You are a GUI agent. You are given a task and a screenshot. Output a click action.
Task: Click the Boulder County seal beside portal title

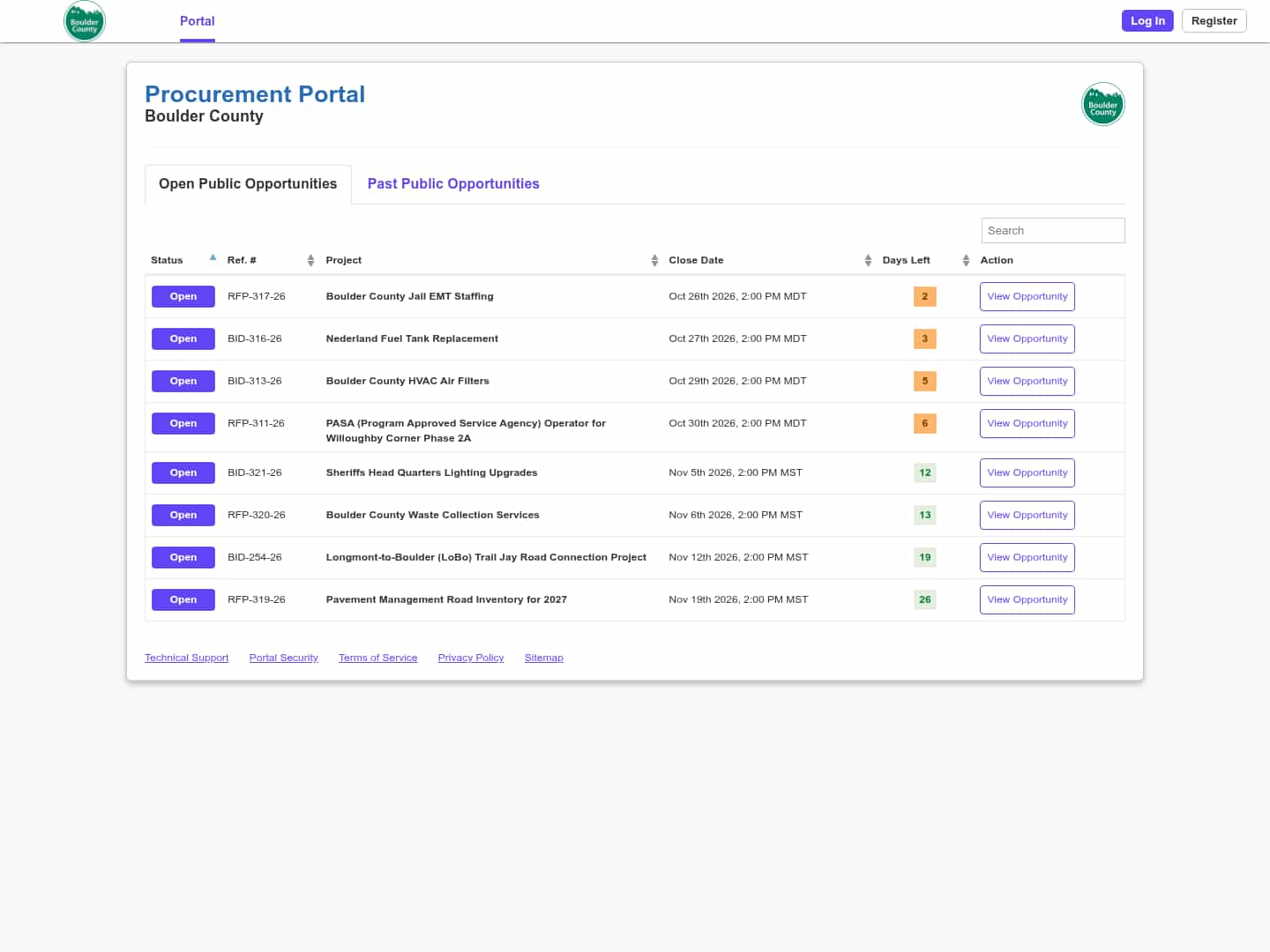point(1103,104)
